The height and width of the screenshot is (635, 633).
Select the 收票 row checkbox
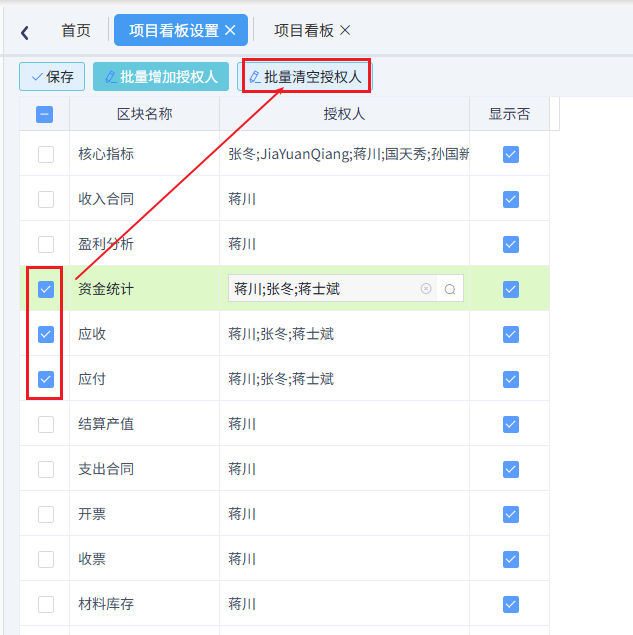(46, 559)
